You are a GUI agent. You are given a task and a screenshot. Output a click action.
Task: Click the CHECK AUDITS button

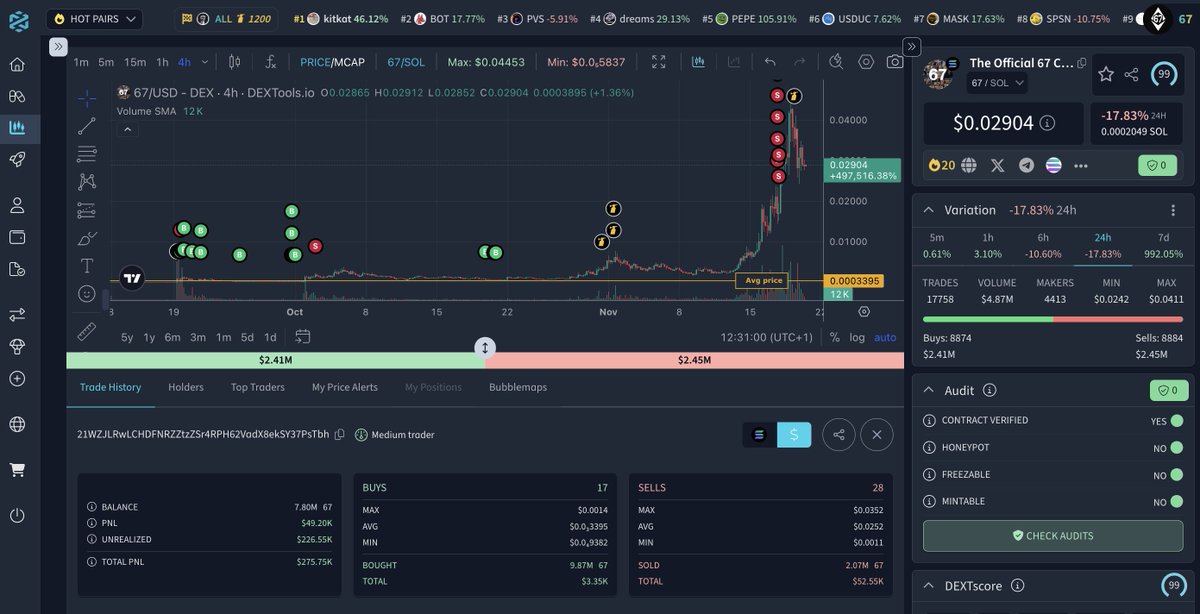point(1053,536)
